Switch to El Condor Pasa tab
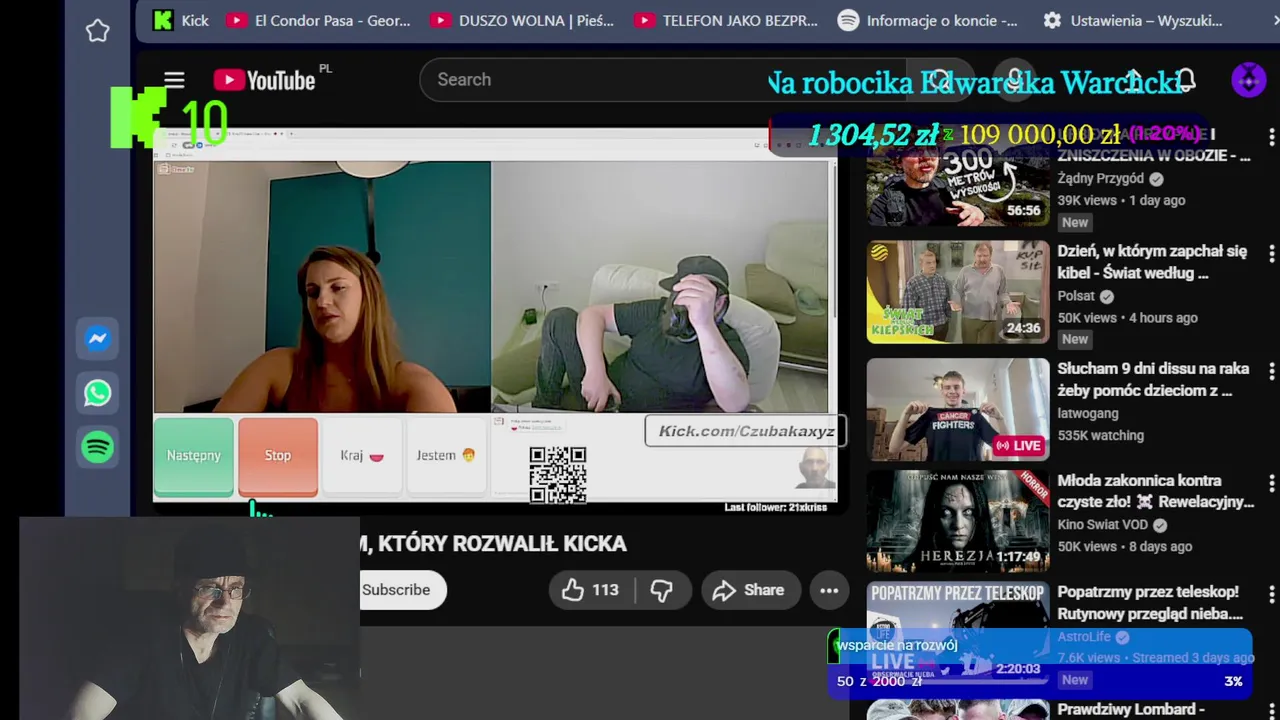 click(318, 20)
